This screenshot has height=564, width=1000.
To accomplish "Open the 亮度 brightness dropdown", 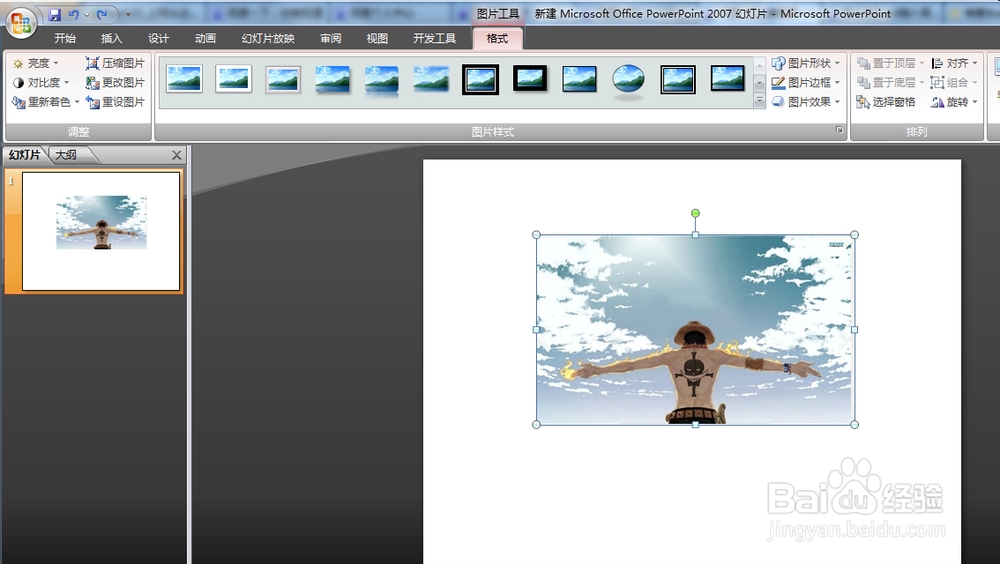I will tap(36, 63).
